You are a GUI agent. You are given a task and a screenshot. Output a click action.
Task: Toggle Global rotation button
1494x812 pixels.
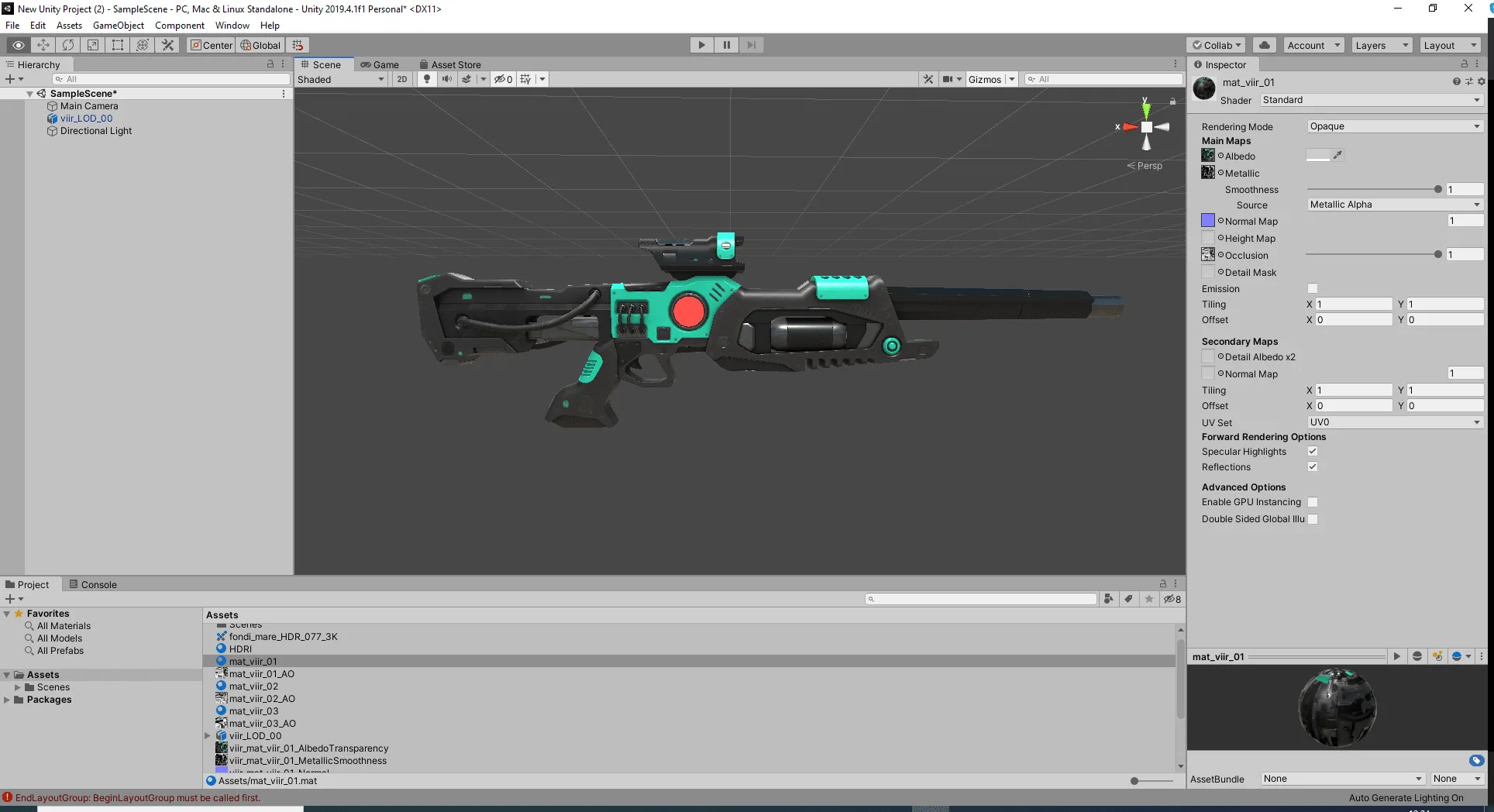coord(260,45)
